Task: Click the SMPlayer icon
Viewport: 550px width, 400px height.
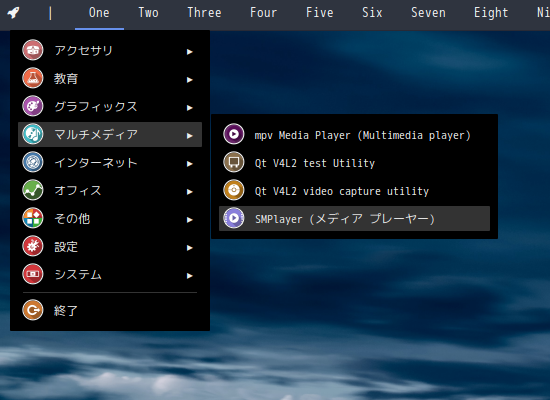Action: (x=234, y=219)
